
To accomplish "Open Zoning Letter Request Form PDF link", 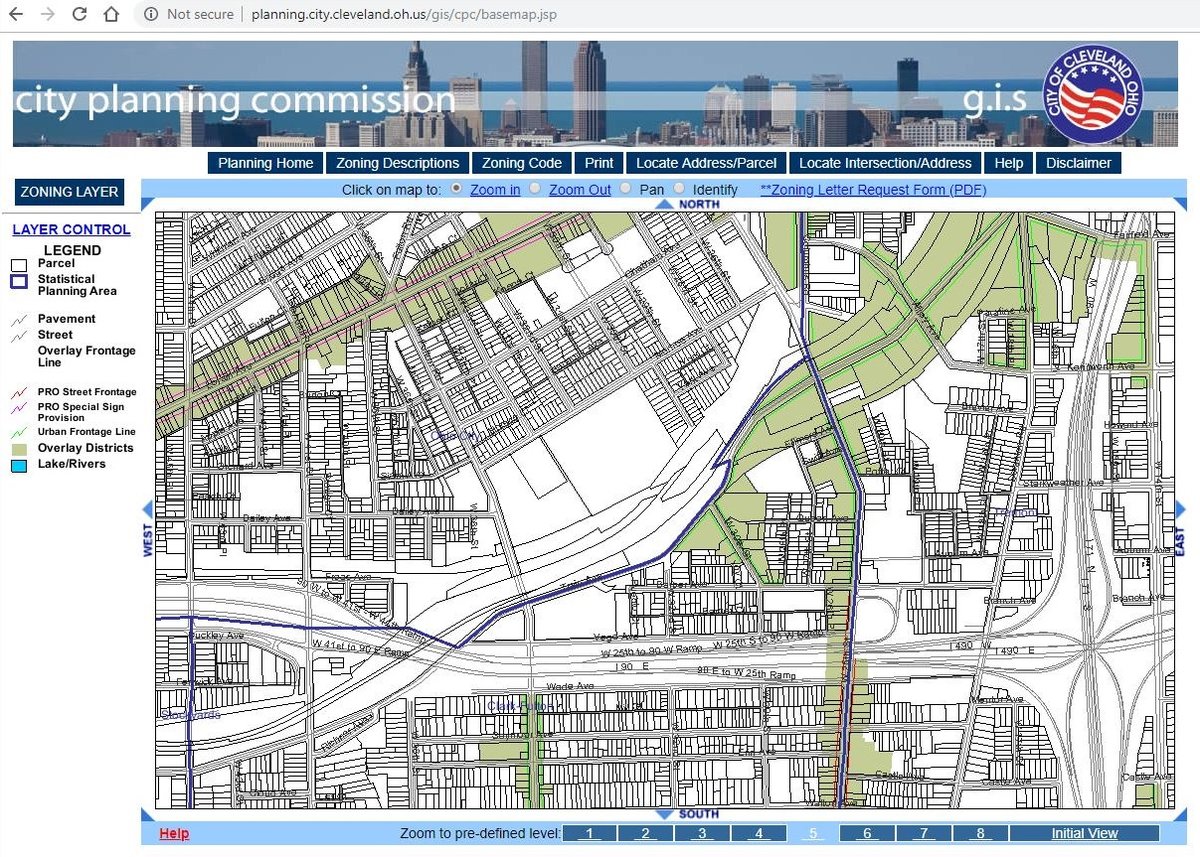I will tap(873, 189).
